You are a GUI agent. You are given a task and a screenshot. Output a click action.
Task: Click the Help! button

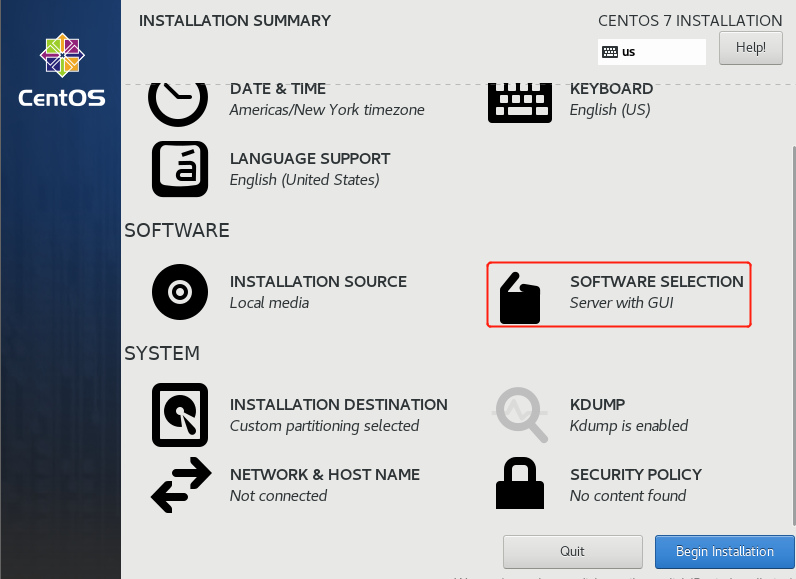click(750, 48)
